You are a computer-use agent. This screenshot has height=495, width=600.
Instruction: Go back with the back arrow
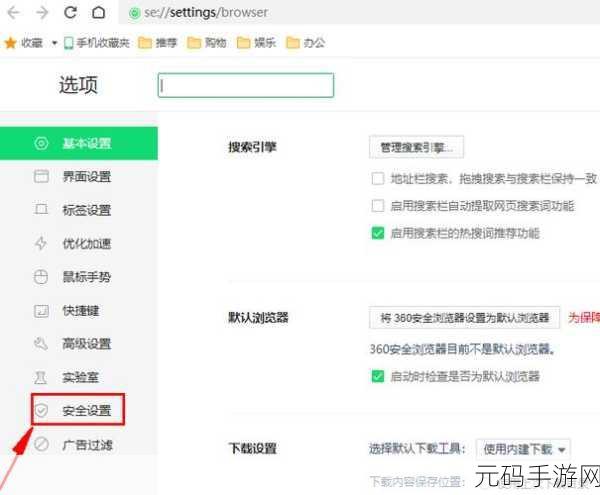pos(14,13)
